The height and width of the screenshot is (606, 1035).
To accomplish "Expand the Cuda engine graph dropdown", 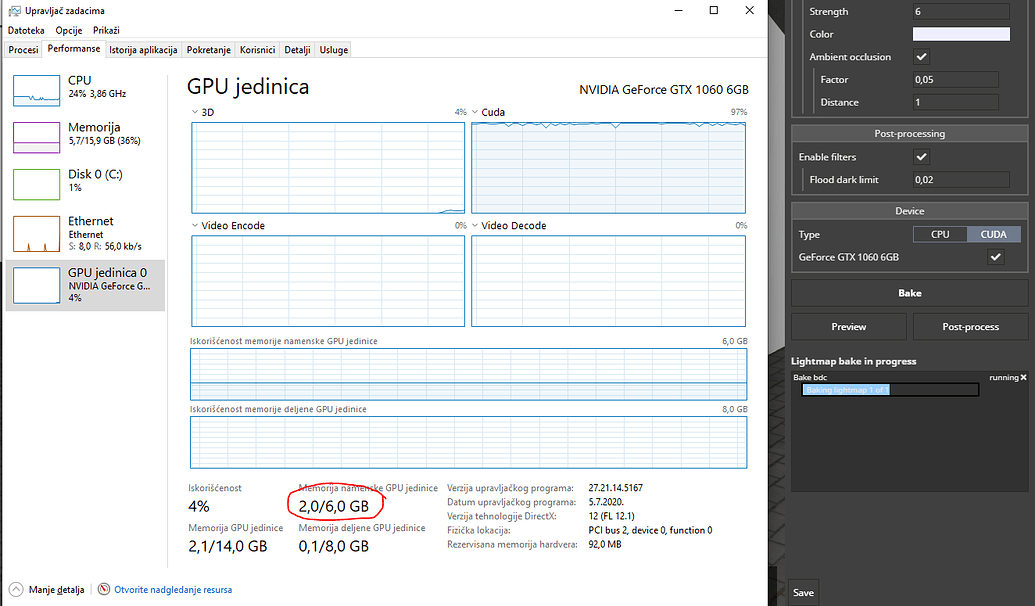I will click(475, 113).
